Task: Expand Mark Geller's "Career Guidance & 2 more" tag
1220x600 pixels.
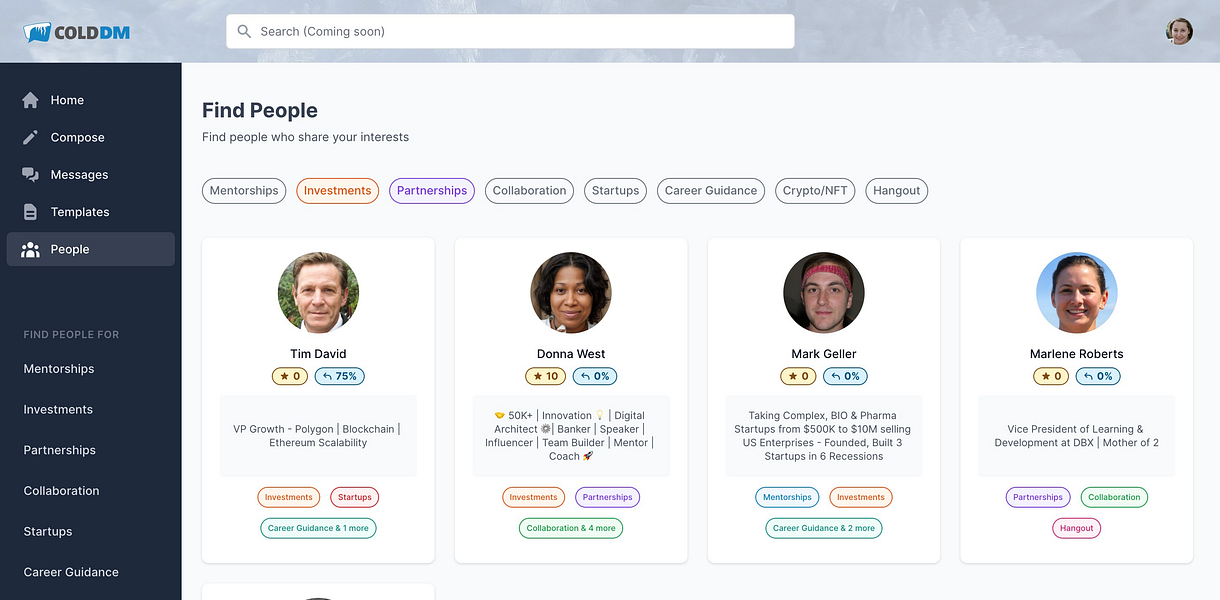Action: point(823,528)
